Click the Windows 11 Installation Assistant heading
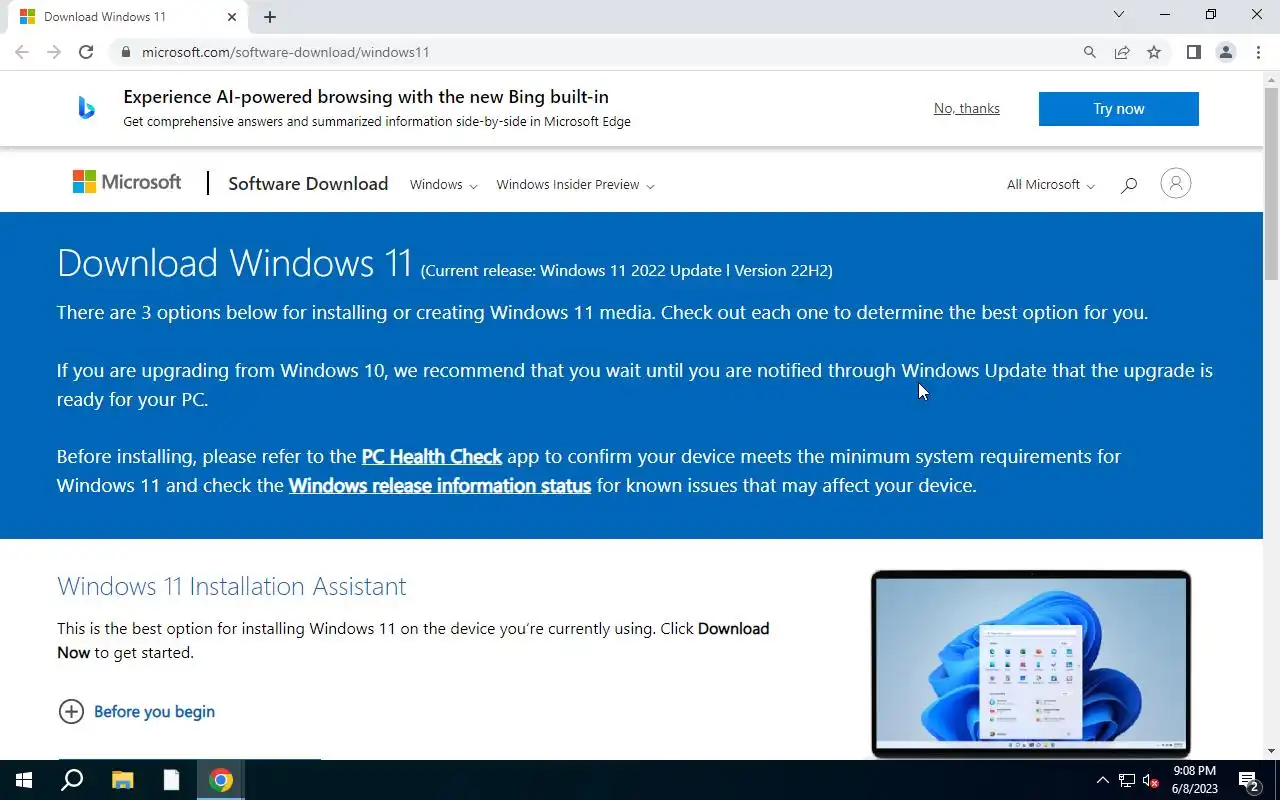Viewport: 1280px width, 800px height. click(232, 586)
